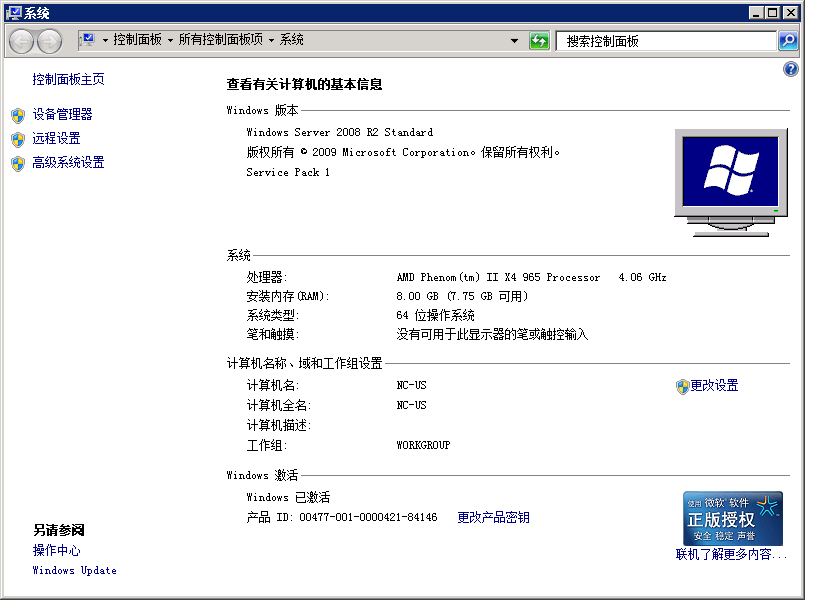Viewport: 818px width, 600px height.
Task: Maximize the 系统 window
Action: tap(773, 13)
